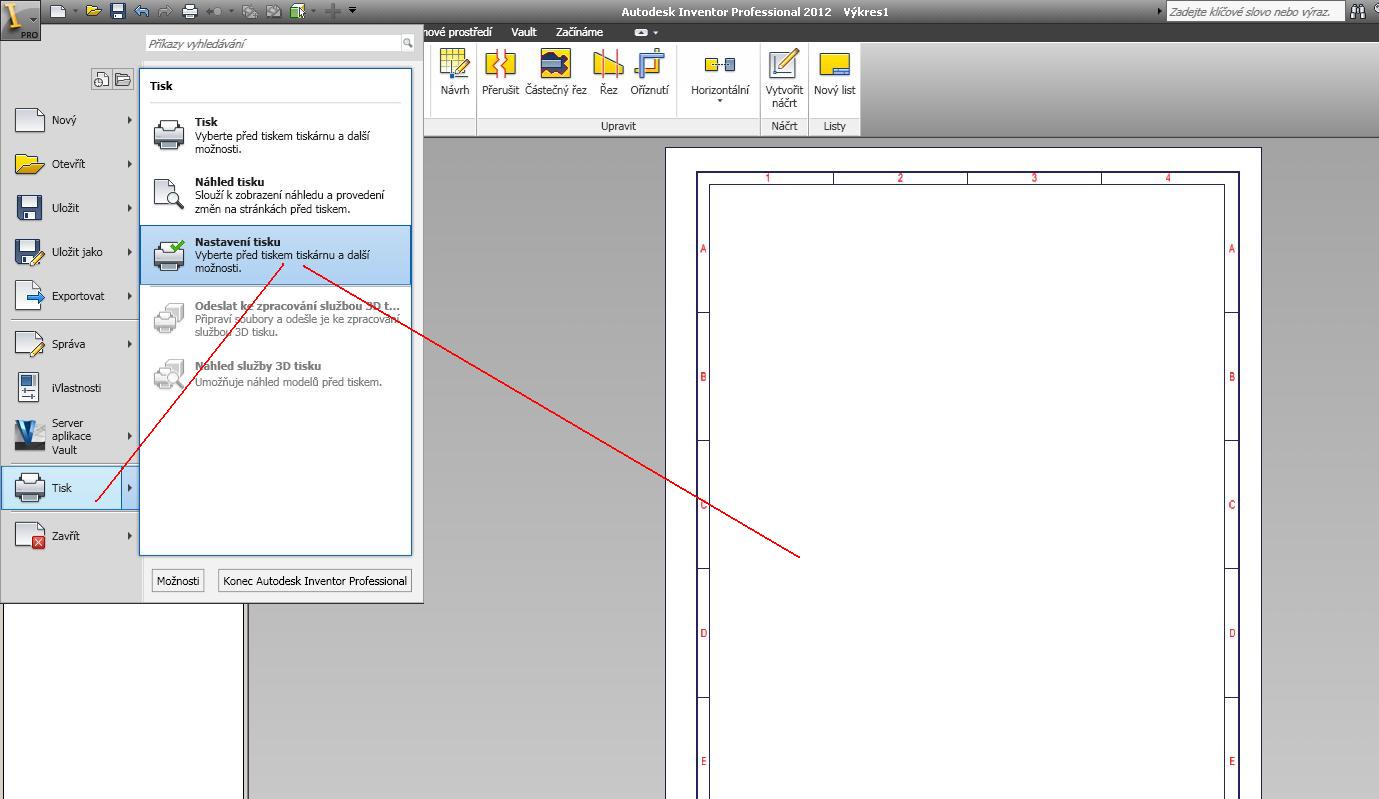
Task: Expand the Tisk submenu arrow
Action: (130, 488)
